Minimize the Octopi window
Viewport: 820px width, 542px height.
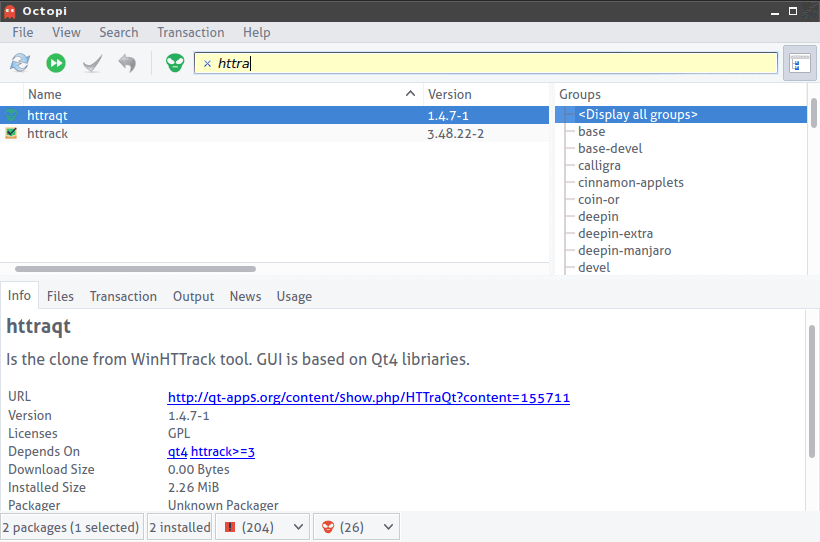click(x=775, y=12)
